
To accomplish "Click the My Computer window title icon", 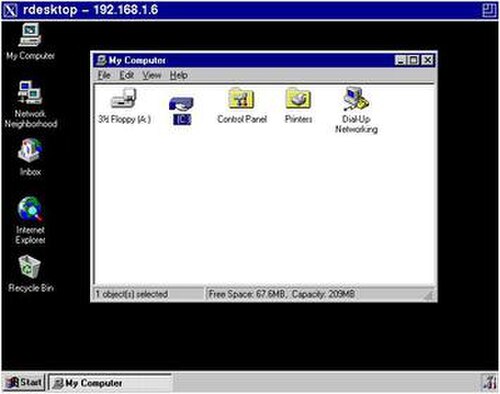I will (x=101, y=60).
